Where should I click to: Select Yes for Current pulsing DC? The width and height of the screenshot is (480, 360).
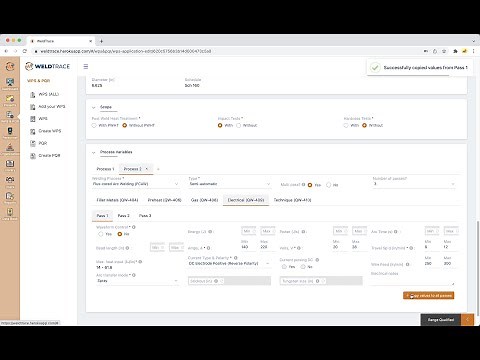[284, 267]
